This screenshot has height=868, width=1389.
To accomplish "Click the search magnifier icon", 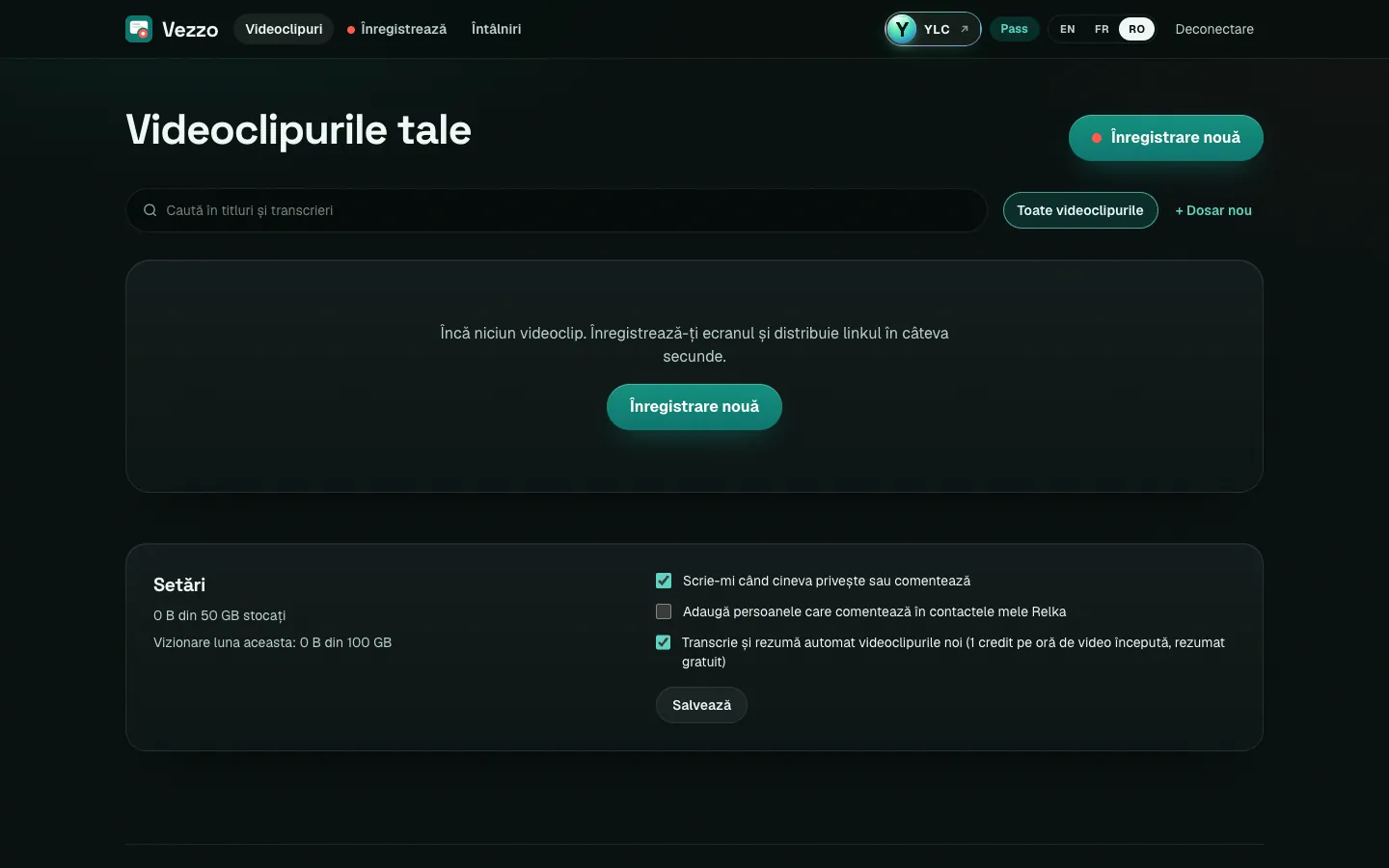I will (150, 210).
